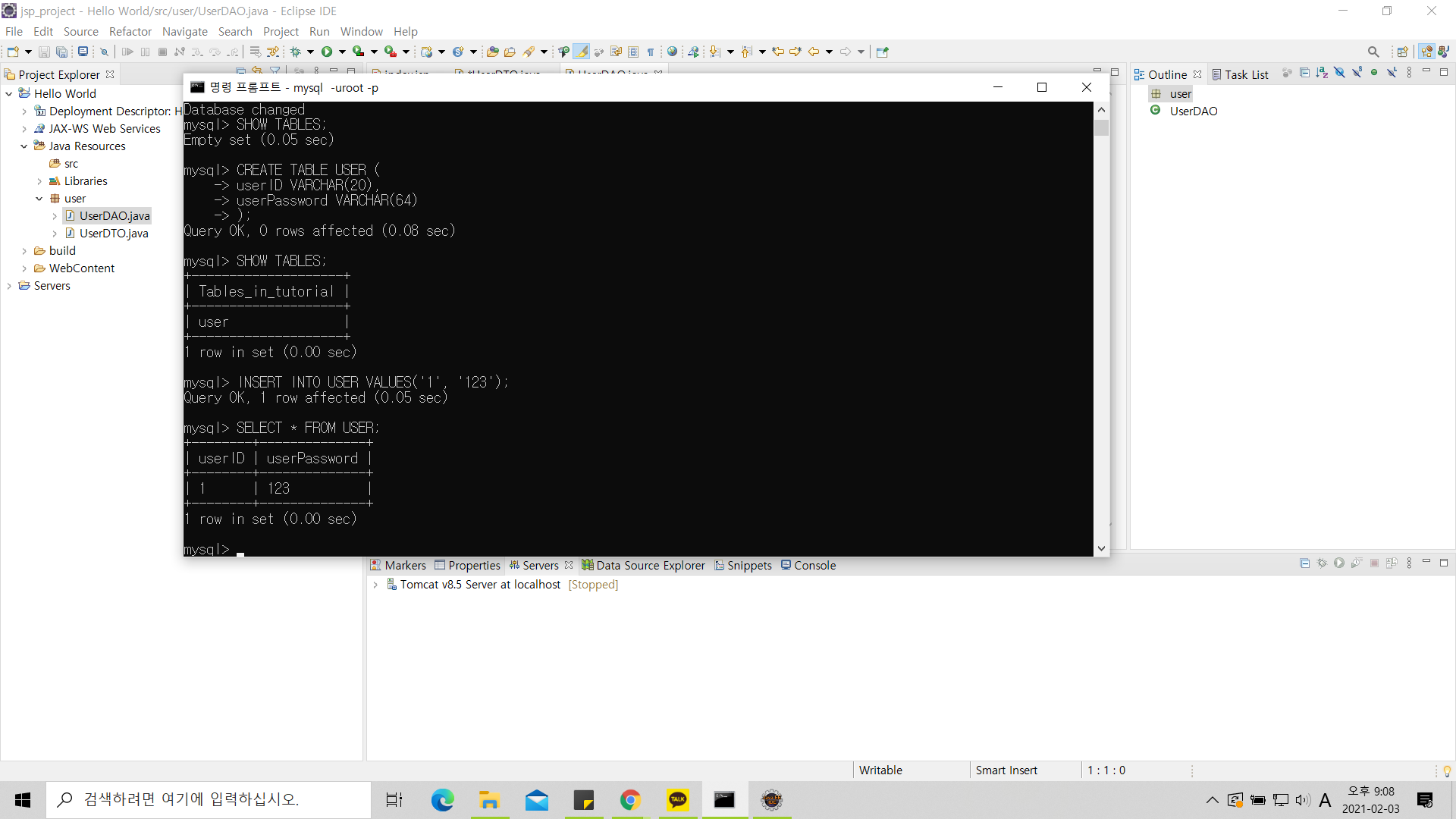
Task: Select UserDTO.java in Project Explorer
Action: coord(114,234)
